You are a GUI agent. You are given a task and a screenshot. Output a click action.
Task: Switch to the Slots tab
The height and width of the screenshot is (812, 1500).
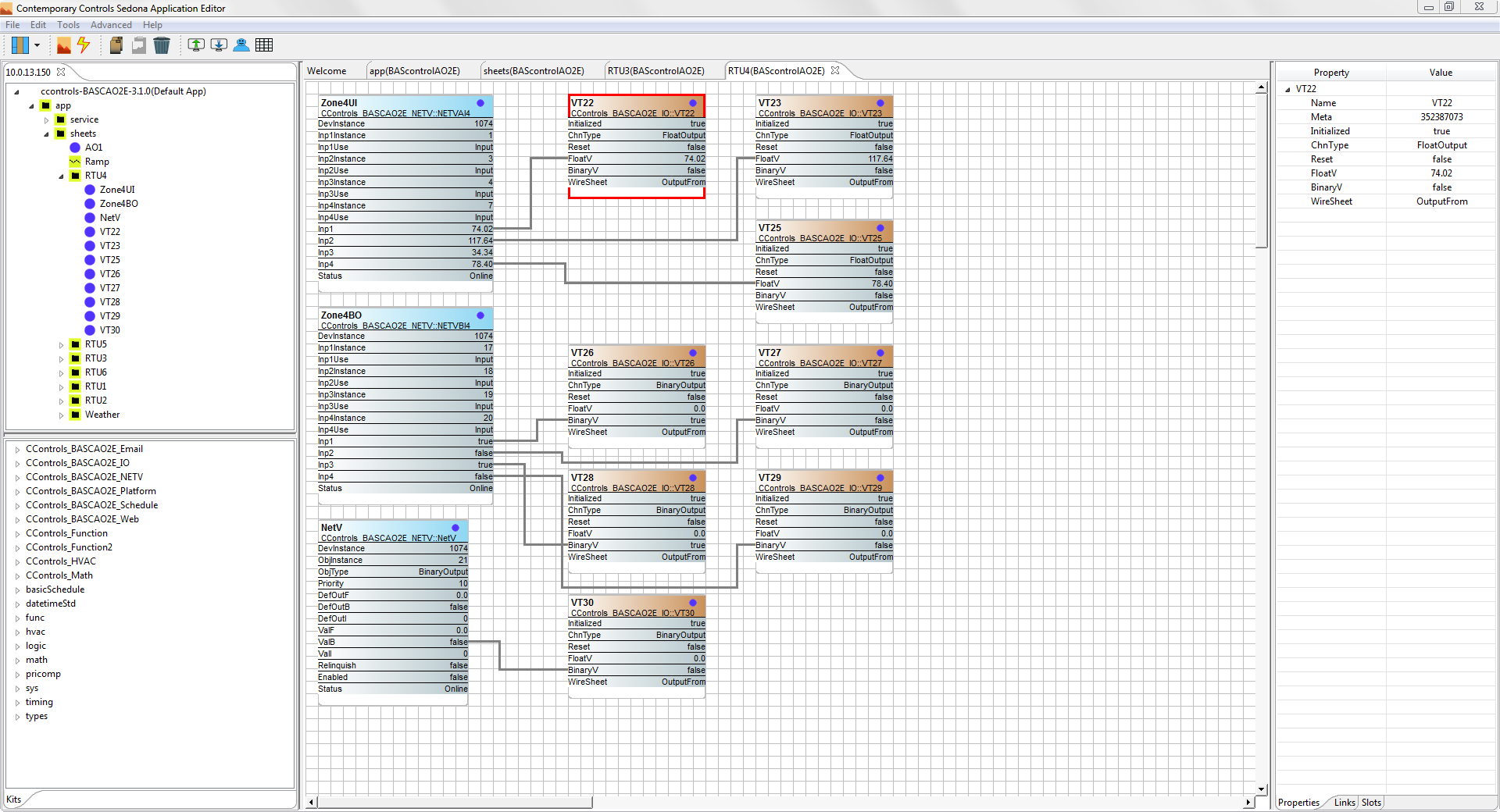[1370, 802]
